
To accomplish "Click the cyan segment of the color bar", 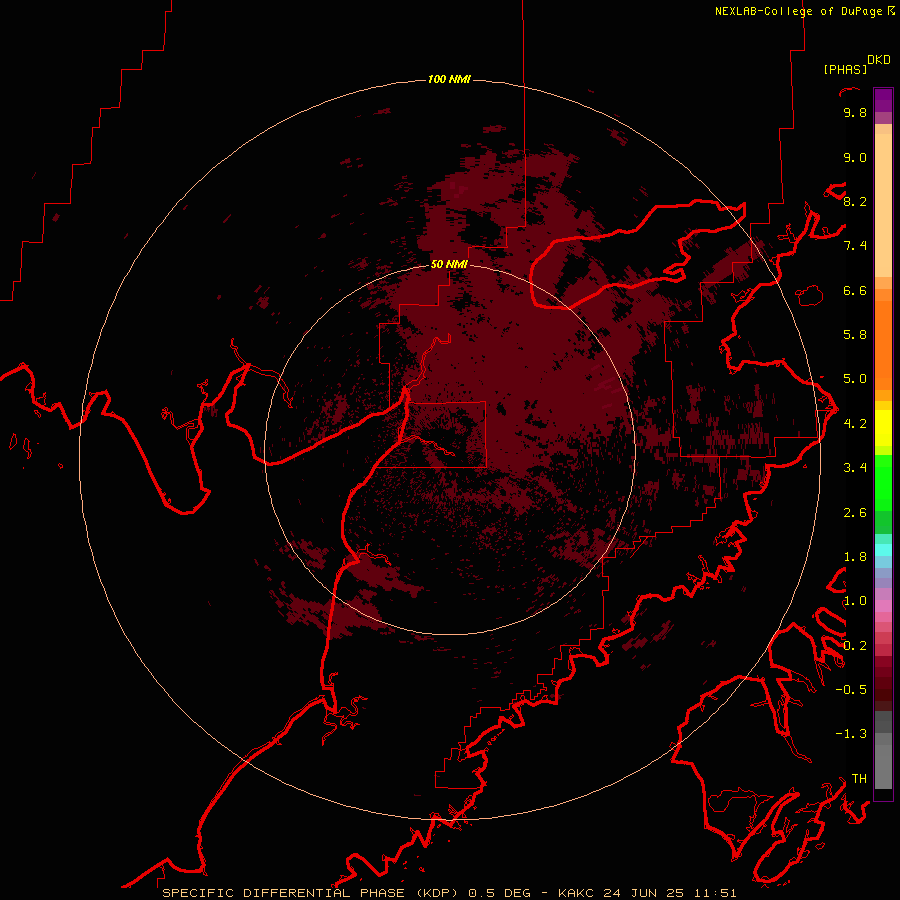I will pos(883,549).
